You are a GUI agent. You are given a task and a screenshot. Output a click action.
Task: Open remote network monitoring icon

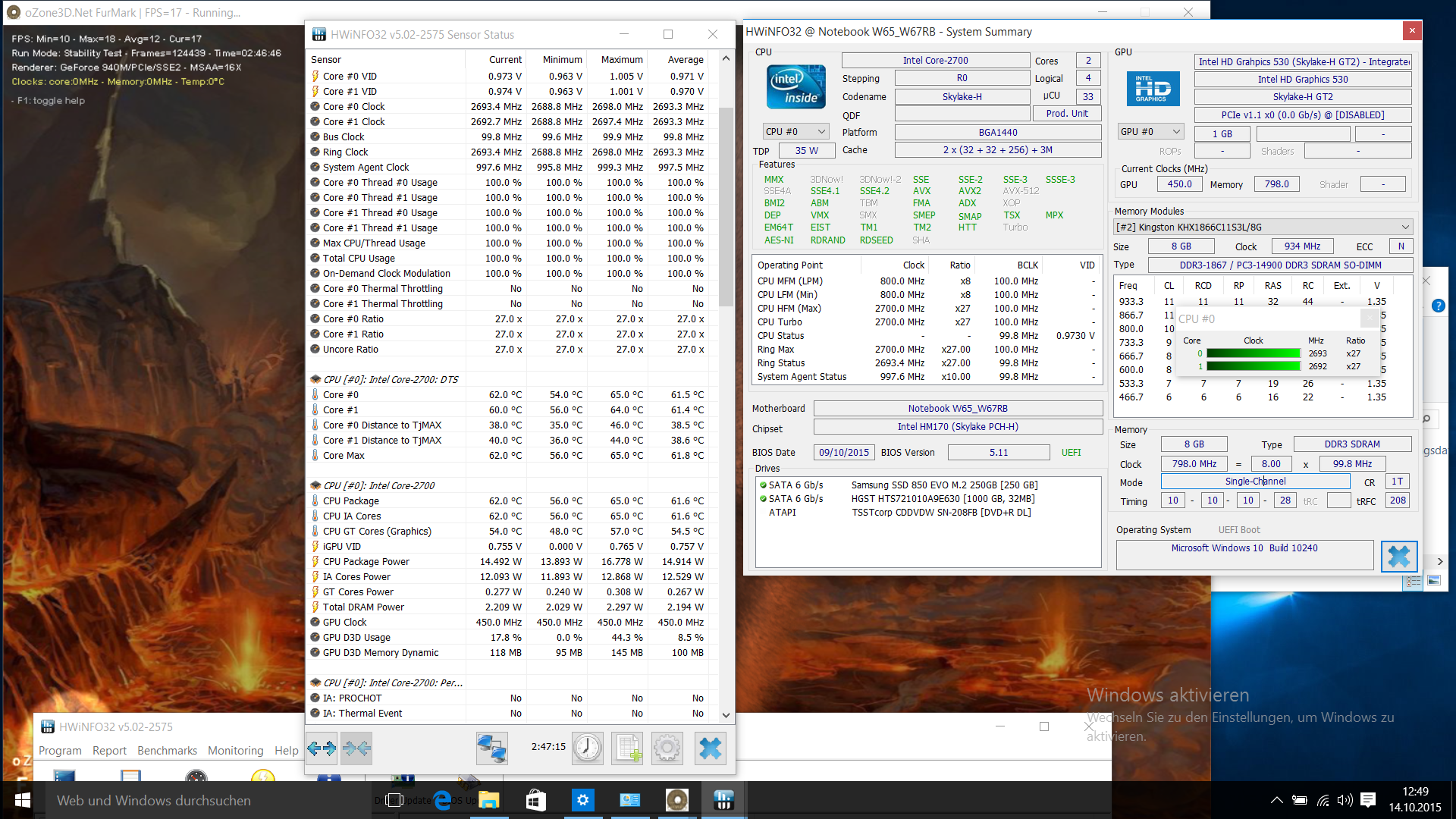coord(491,748)
